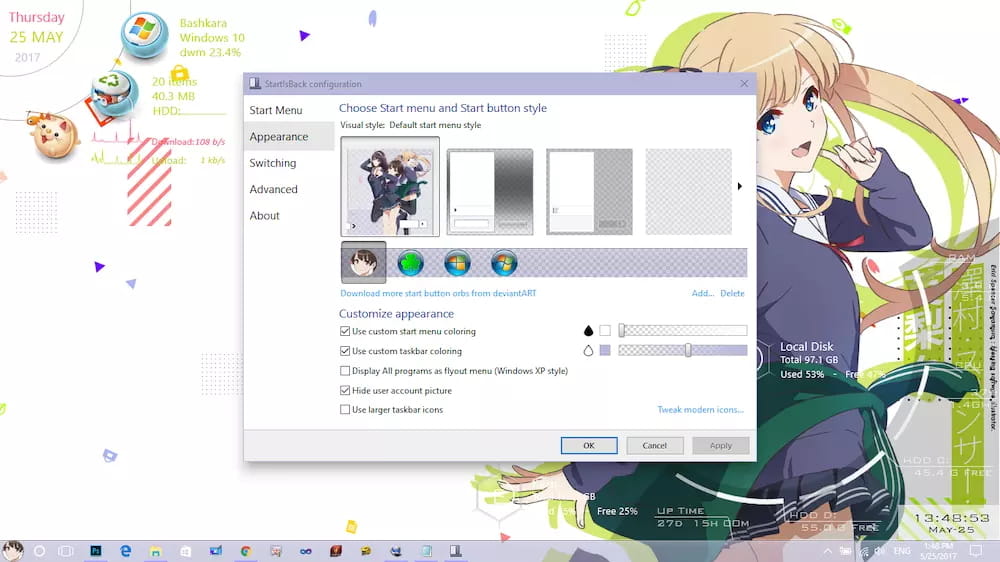Open the StartIsBack taskbar icon
Screen dimensions: 1000x562
(455, 551)
